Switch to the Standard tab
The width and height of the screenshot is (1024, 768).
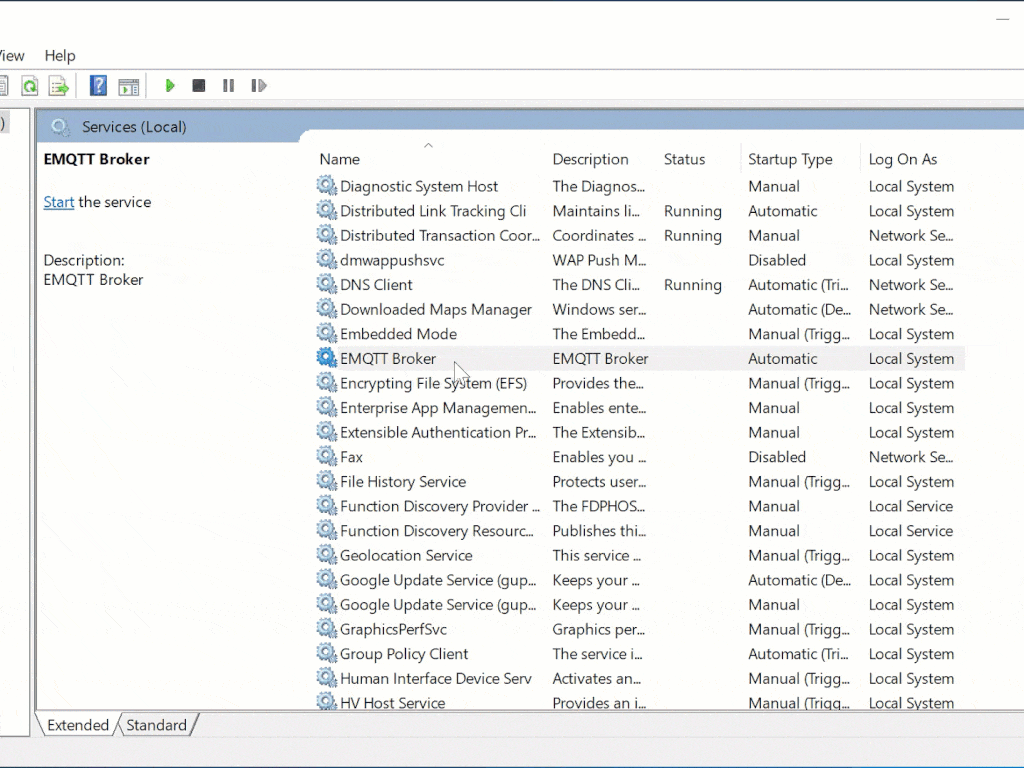coord(156,725)
